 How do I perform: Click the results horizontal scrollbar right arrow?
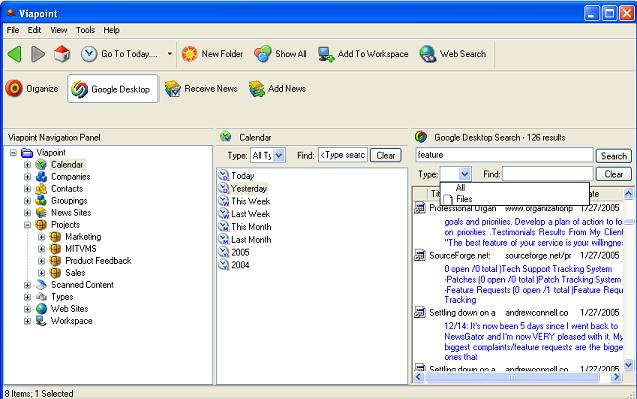click(617, 377)
